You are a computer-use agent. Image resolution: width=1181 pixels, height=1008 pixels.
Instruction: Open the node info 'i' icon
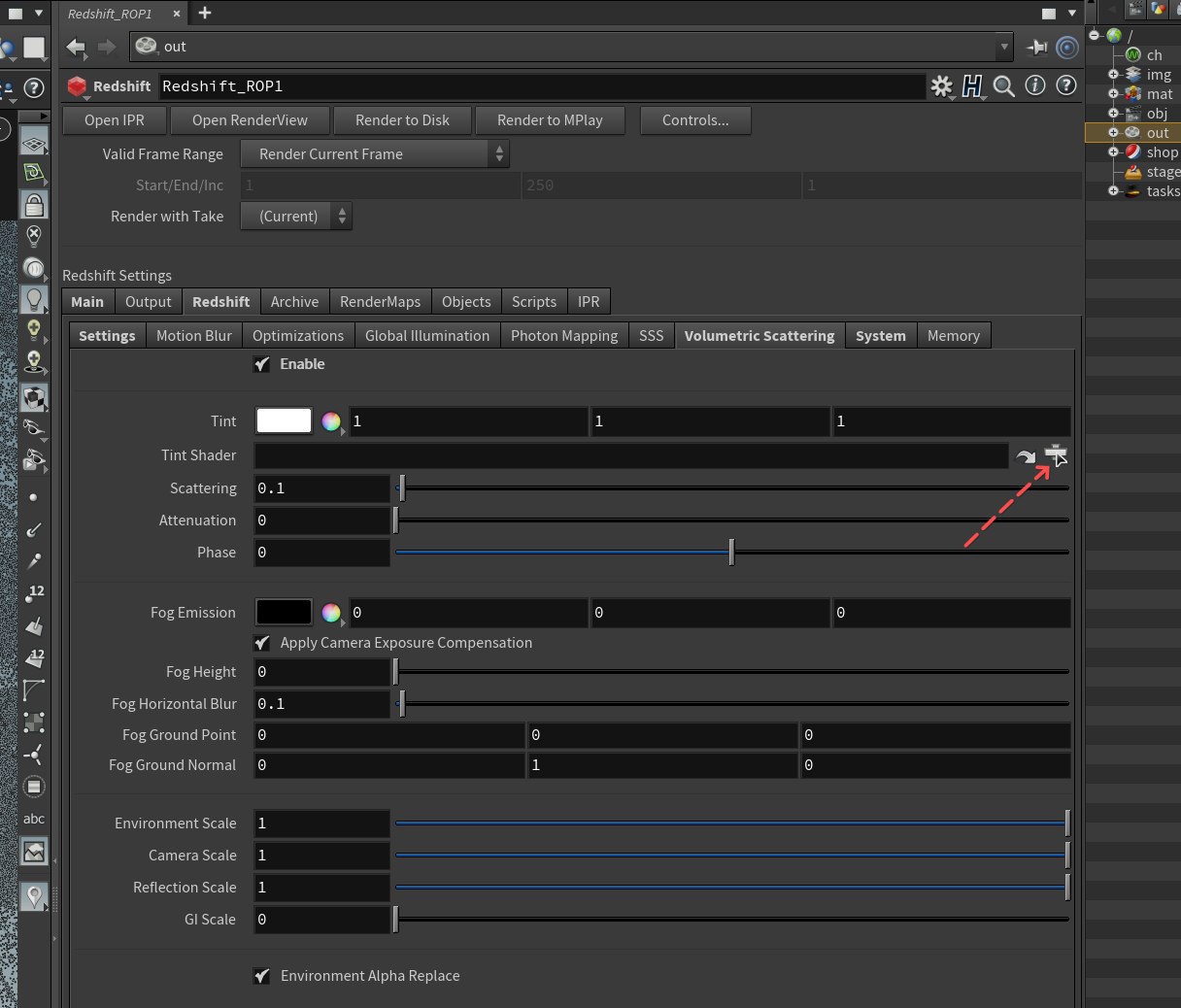1035,85
